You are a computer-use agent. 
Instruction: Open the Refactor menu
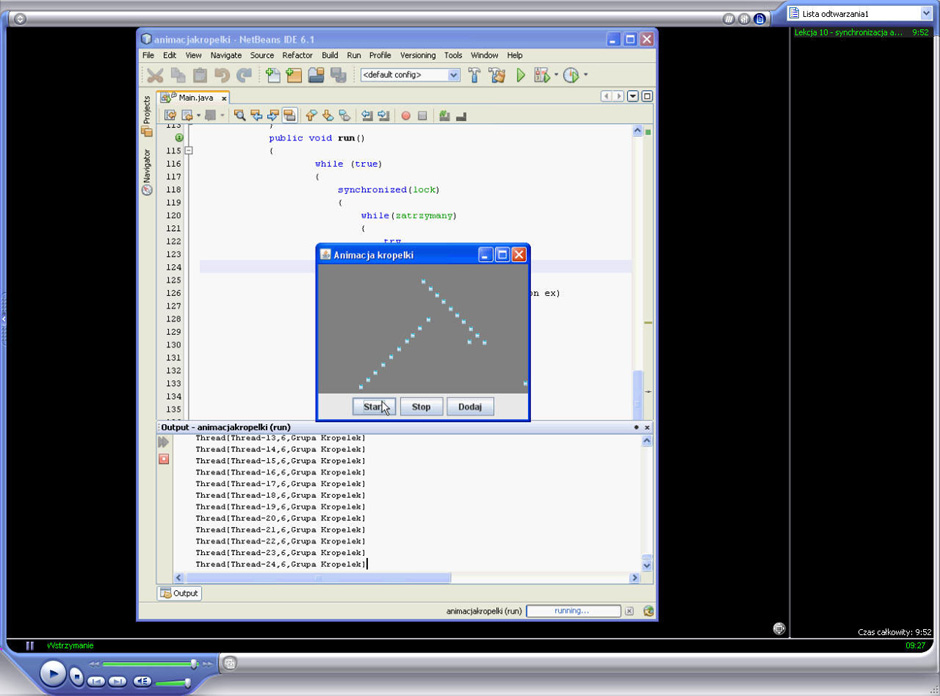pos(297,55)
